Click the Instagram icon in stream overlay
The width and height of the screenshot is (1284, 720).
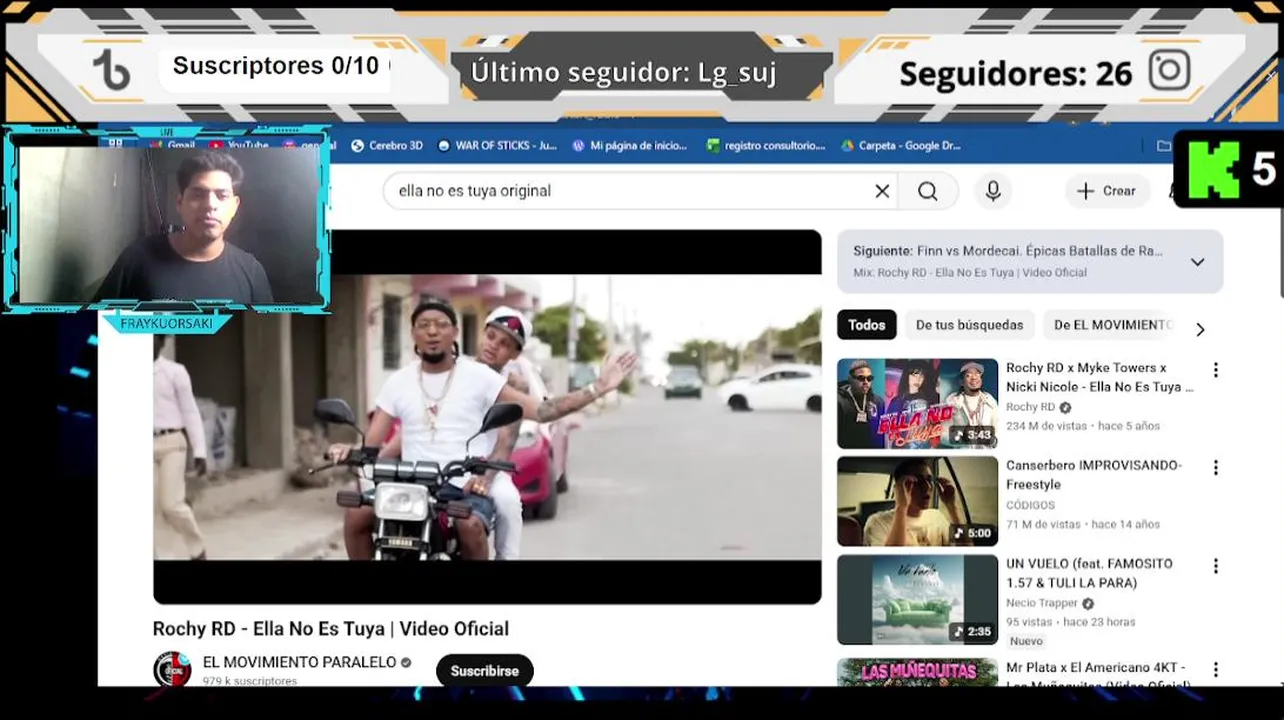(1169, 71)
